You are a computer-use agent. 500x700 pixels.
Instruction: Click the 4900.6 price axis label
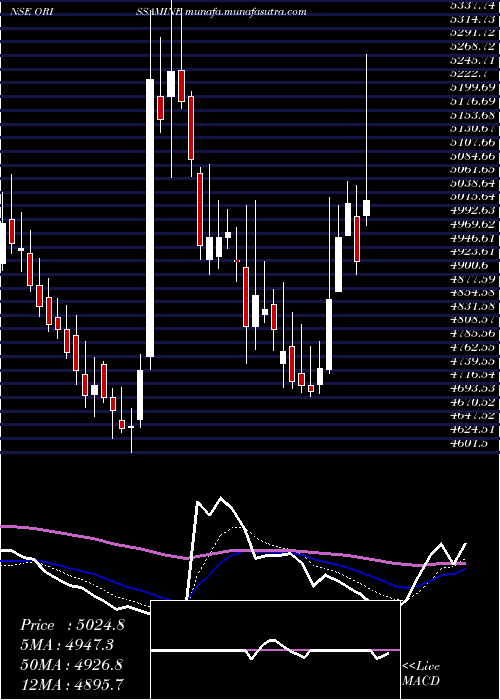[x=467, y=266]
